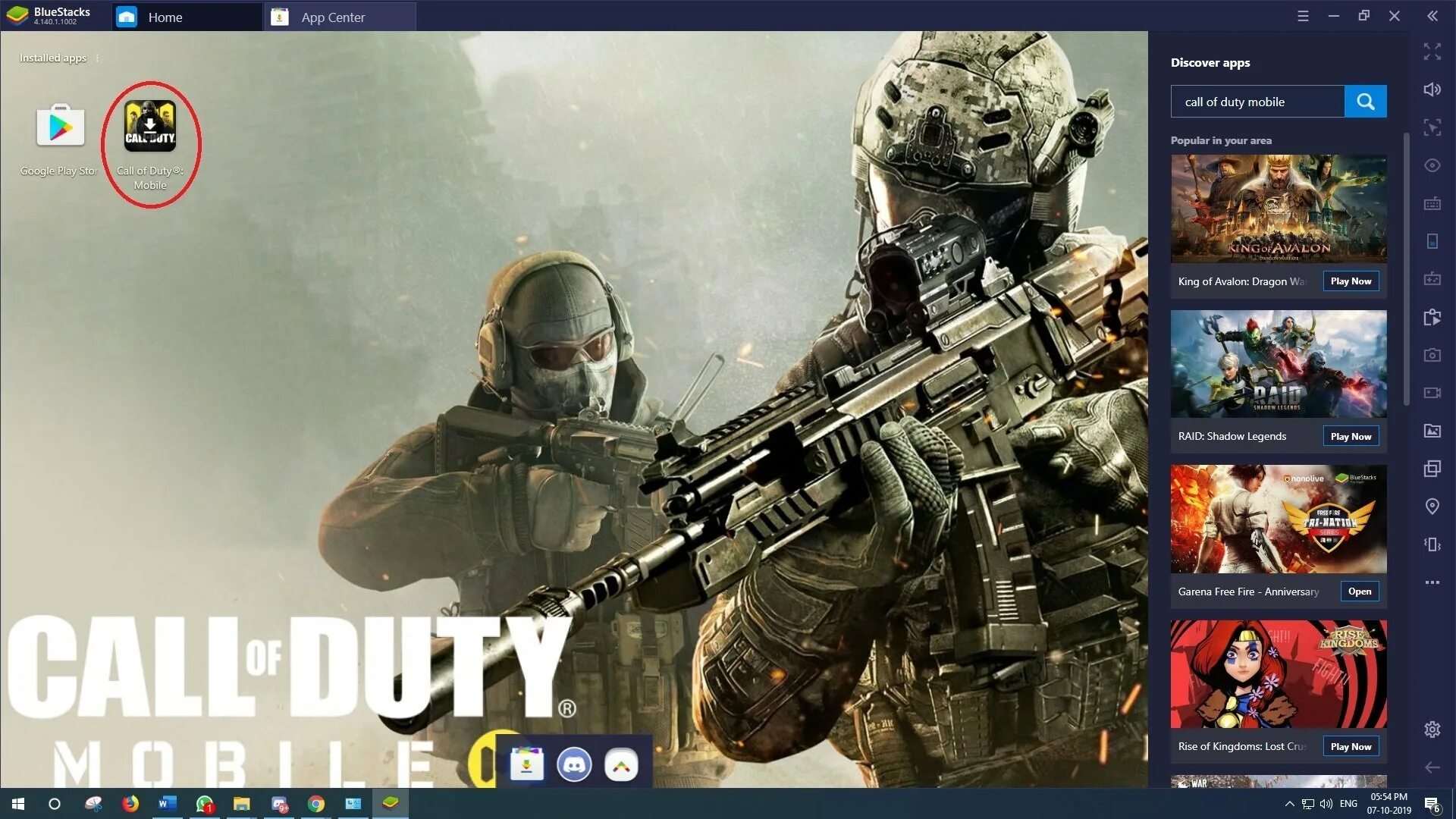
Task: Open hamburger menu in title bar
Action: coord(1303,16)
